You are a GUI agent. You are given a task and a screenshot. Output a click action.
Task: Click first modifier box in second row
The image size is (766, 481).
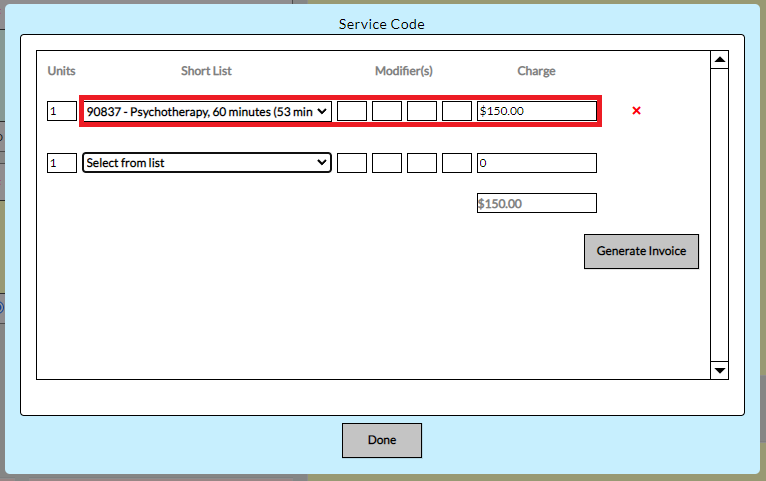coord(352,163)
